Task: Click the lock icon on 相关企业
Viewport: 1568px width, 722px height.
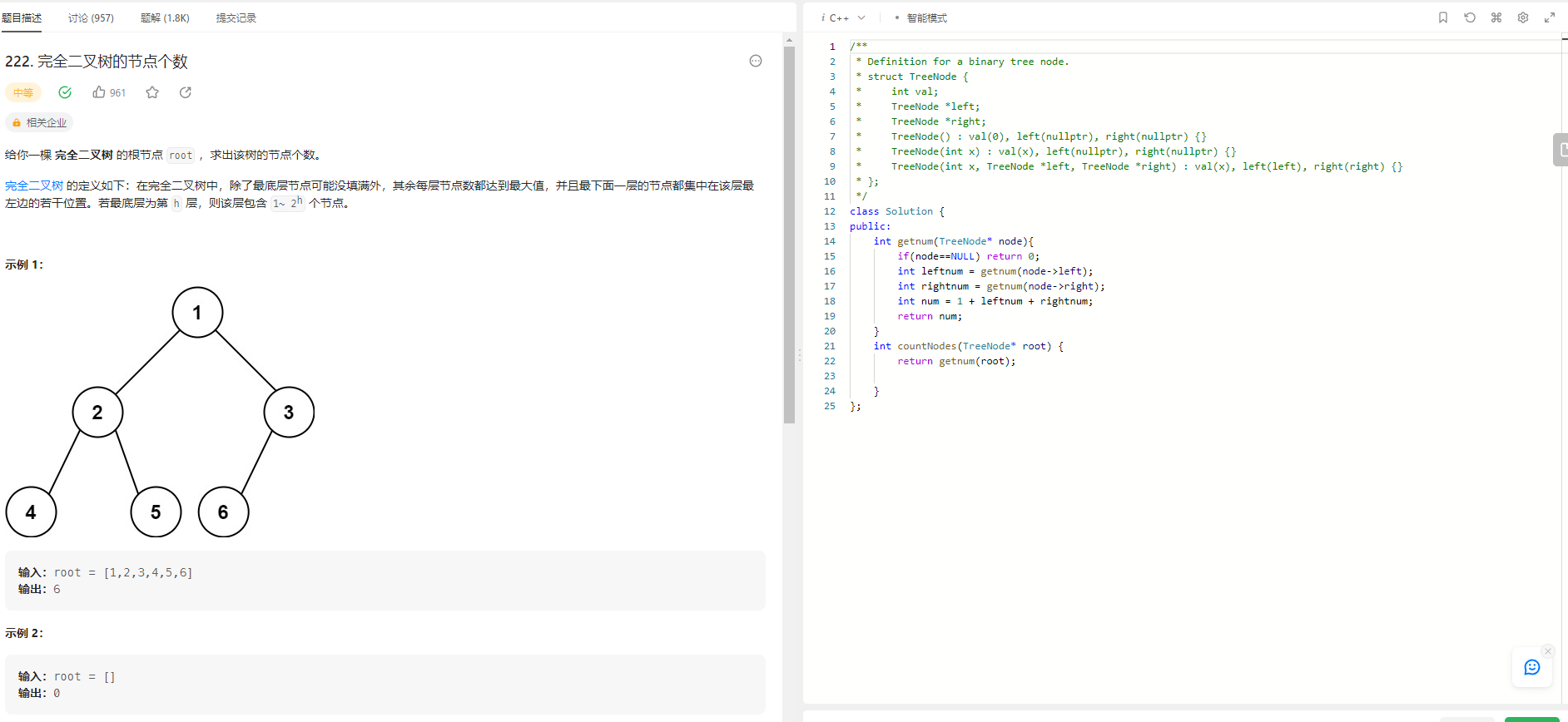Action: 17,123
